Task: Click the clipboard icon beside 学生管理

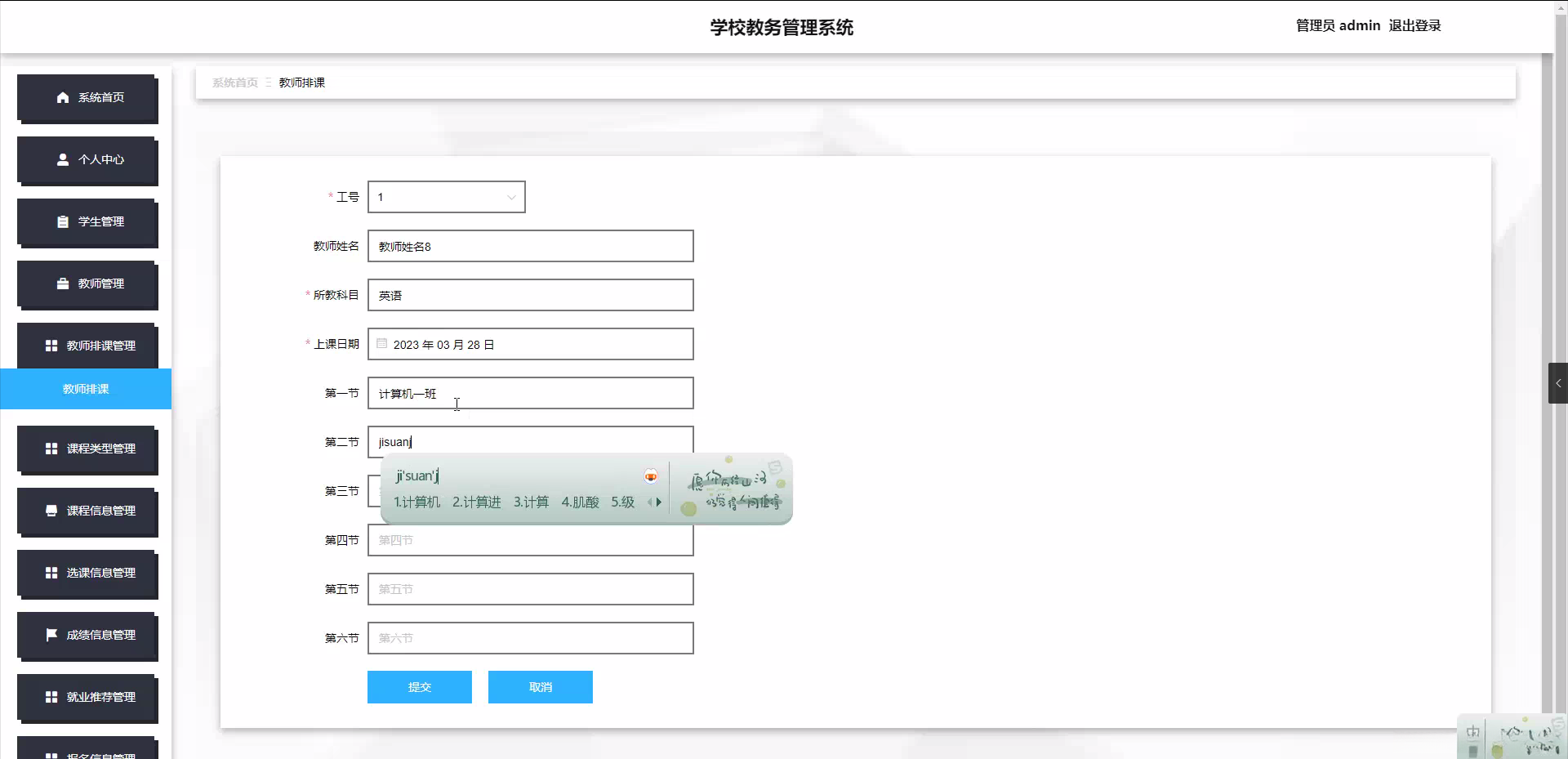Action: pos(63,221)
